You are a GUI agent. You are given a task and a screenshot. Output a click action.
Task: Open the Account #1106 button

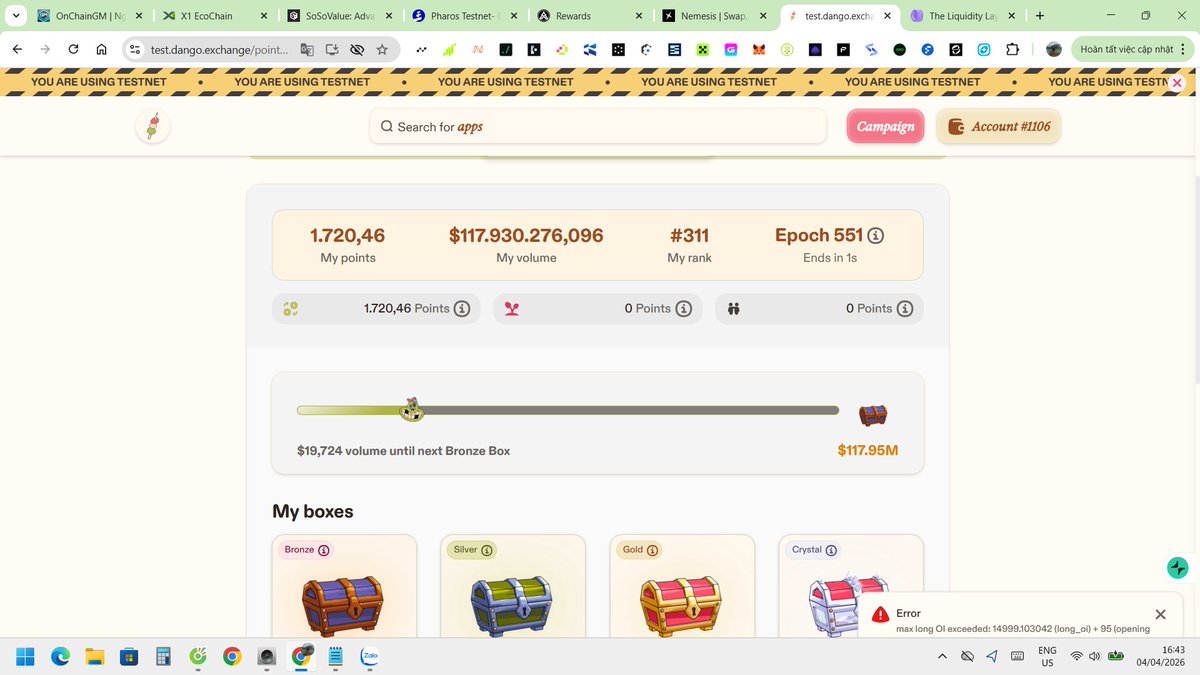coord(998,126)
